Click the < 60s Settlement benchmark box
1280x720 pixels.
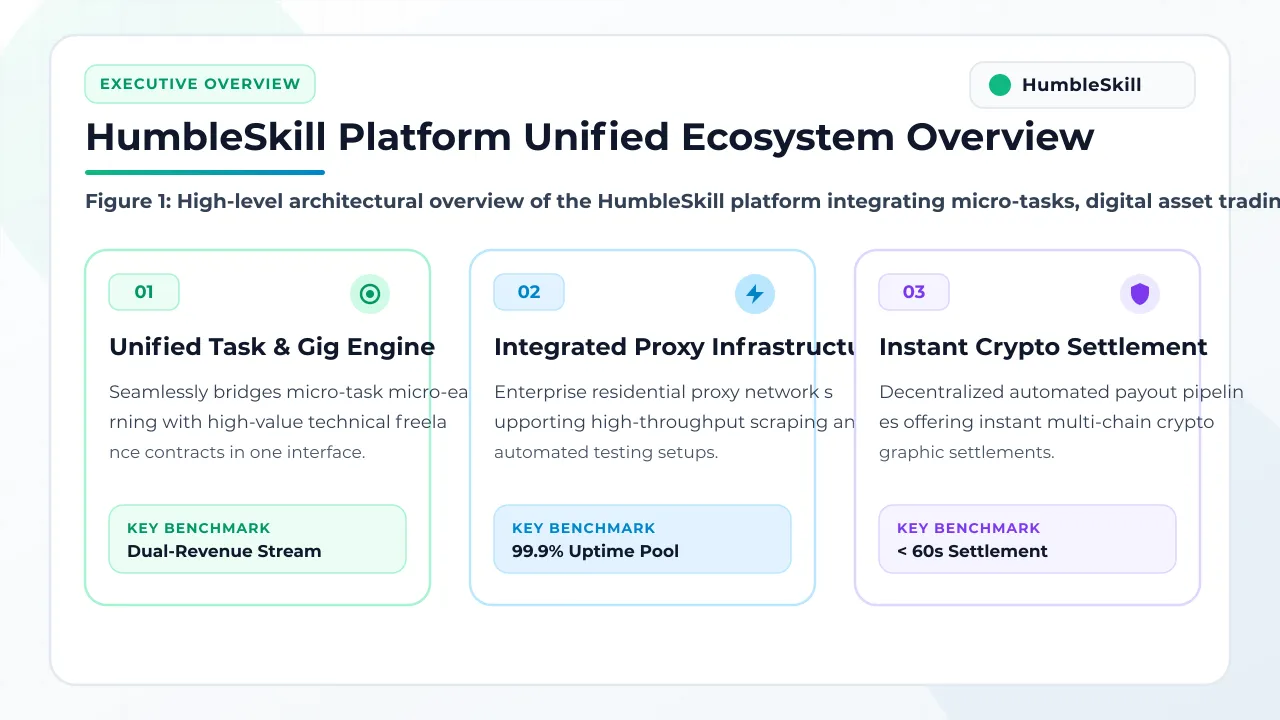[x=1028, y=539]
